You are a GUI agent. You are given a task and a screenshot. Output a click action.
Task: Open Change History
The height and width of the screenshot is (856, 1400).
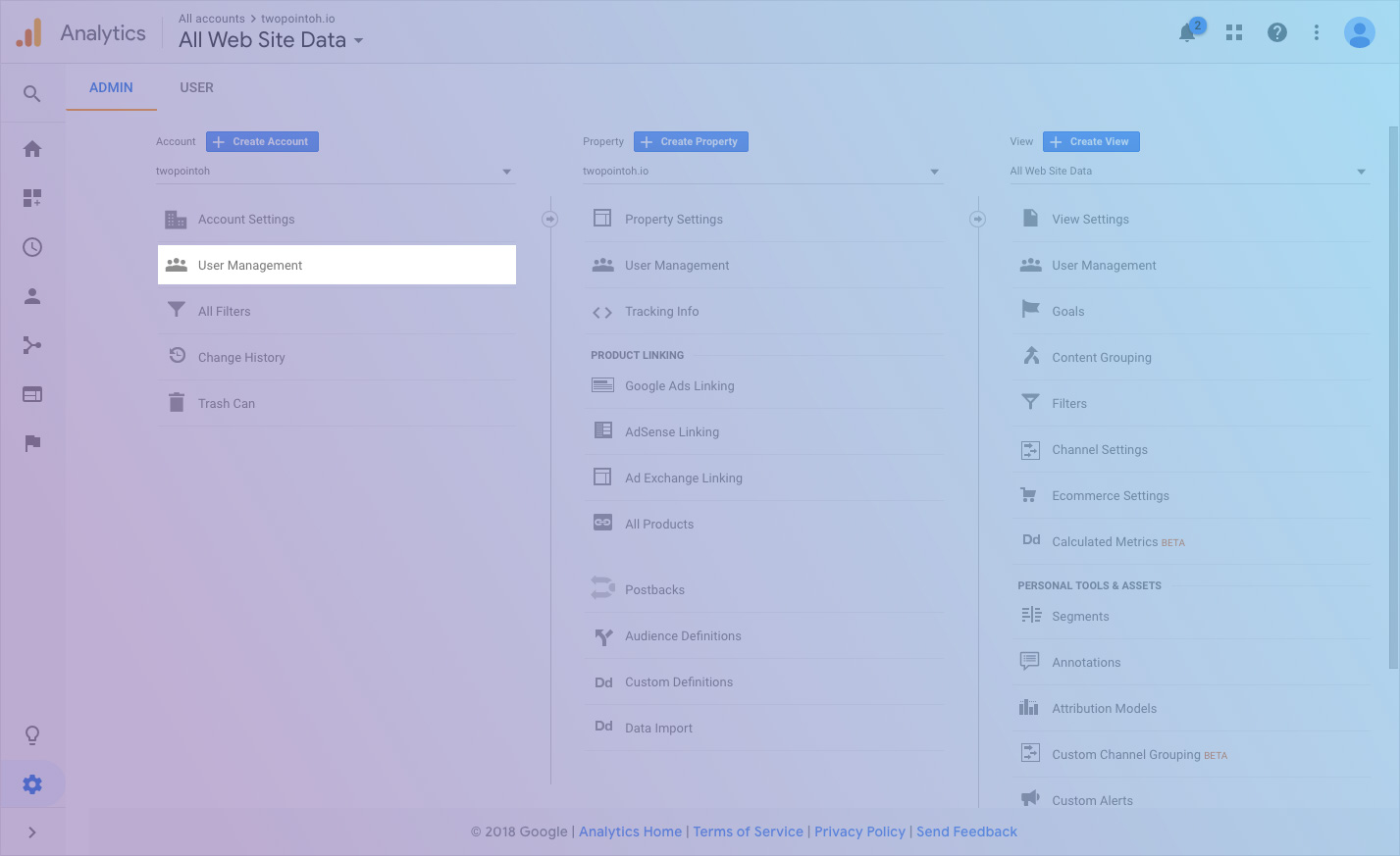tap(337, 357)
